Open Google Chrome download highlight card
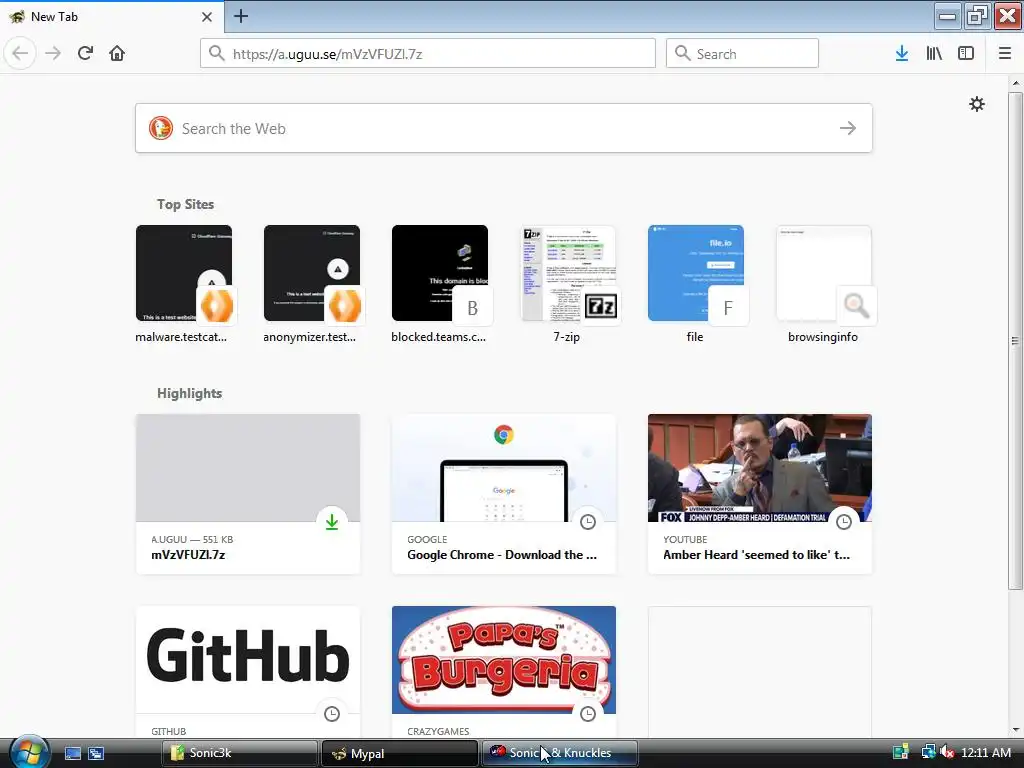The height and width of the screenshot is (768, 1024). click(504, 494)
